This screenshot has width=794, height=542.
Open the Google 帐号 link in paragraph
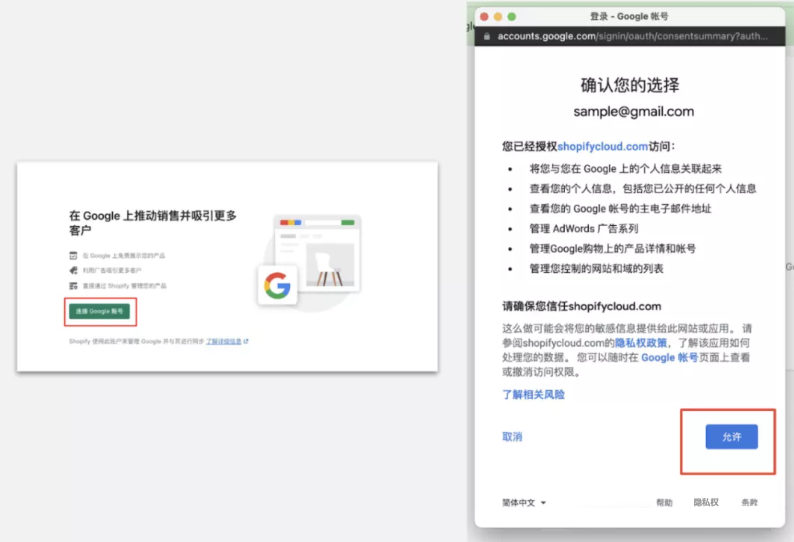coord(669,358)
